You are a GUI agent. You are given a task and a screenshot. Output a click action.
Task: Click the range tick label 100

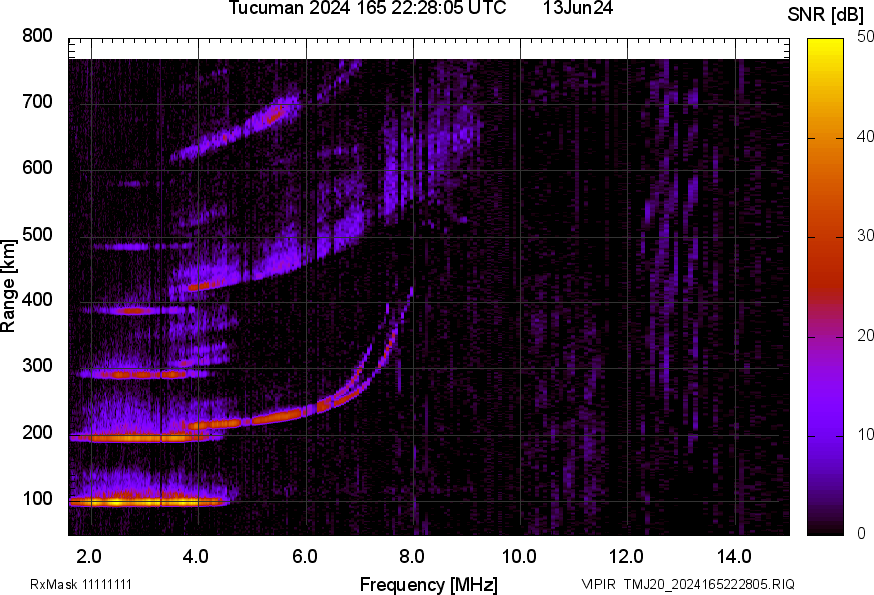pos(37,499)
